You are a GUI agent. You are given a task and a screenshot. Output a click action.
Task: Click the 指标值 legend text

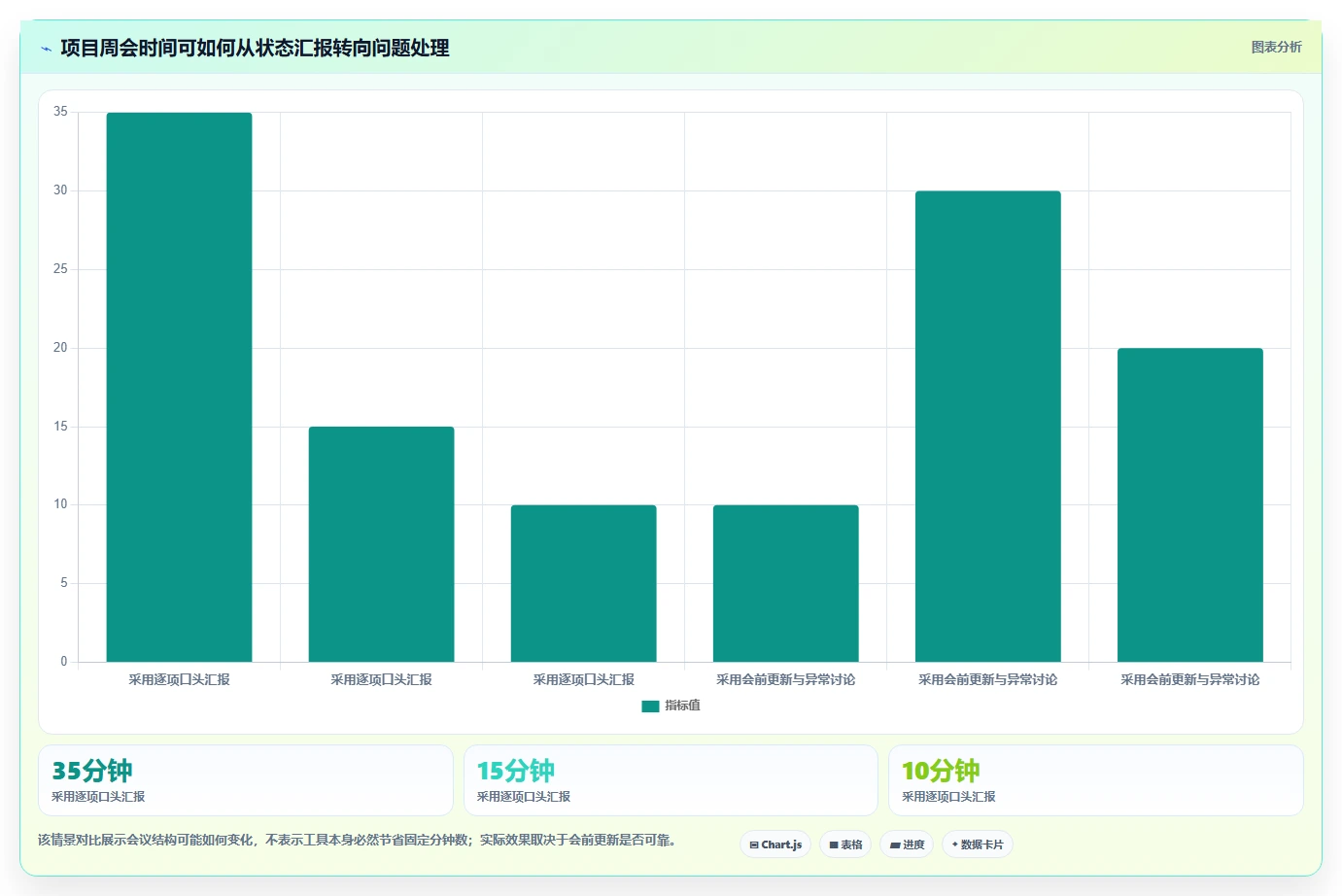tap(682, 706)
